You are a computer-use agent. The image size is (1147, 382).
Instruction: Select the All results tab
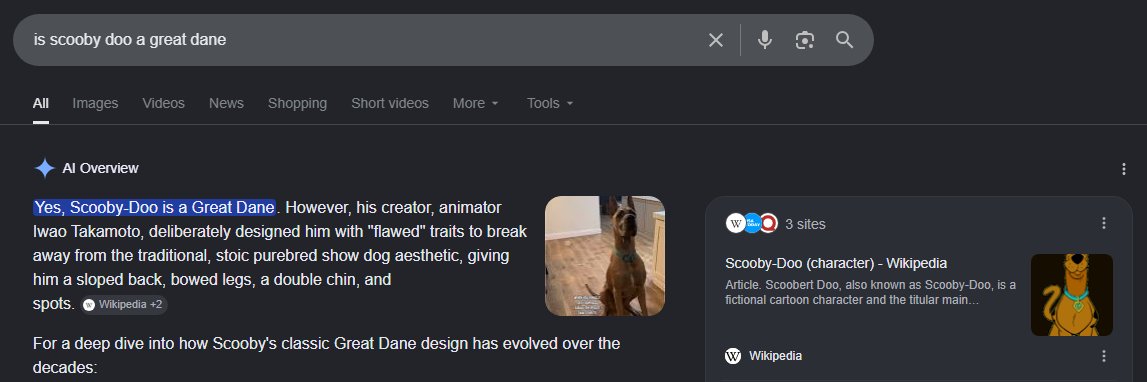point(41,103)
